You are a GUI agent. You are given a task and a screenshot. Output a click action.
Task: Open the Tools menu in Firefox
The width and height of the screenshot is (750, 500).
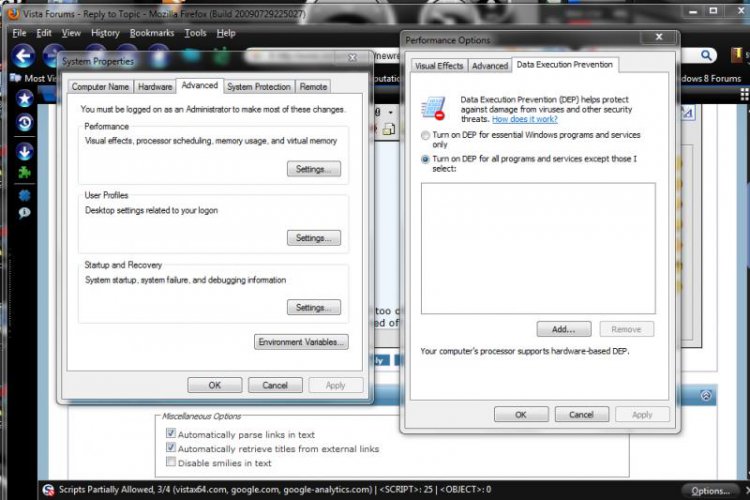[x=195, y=33]
